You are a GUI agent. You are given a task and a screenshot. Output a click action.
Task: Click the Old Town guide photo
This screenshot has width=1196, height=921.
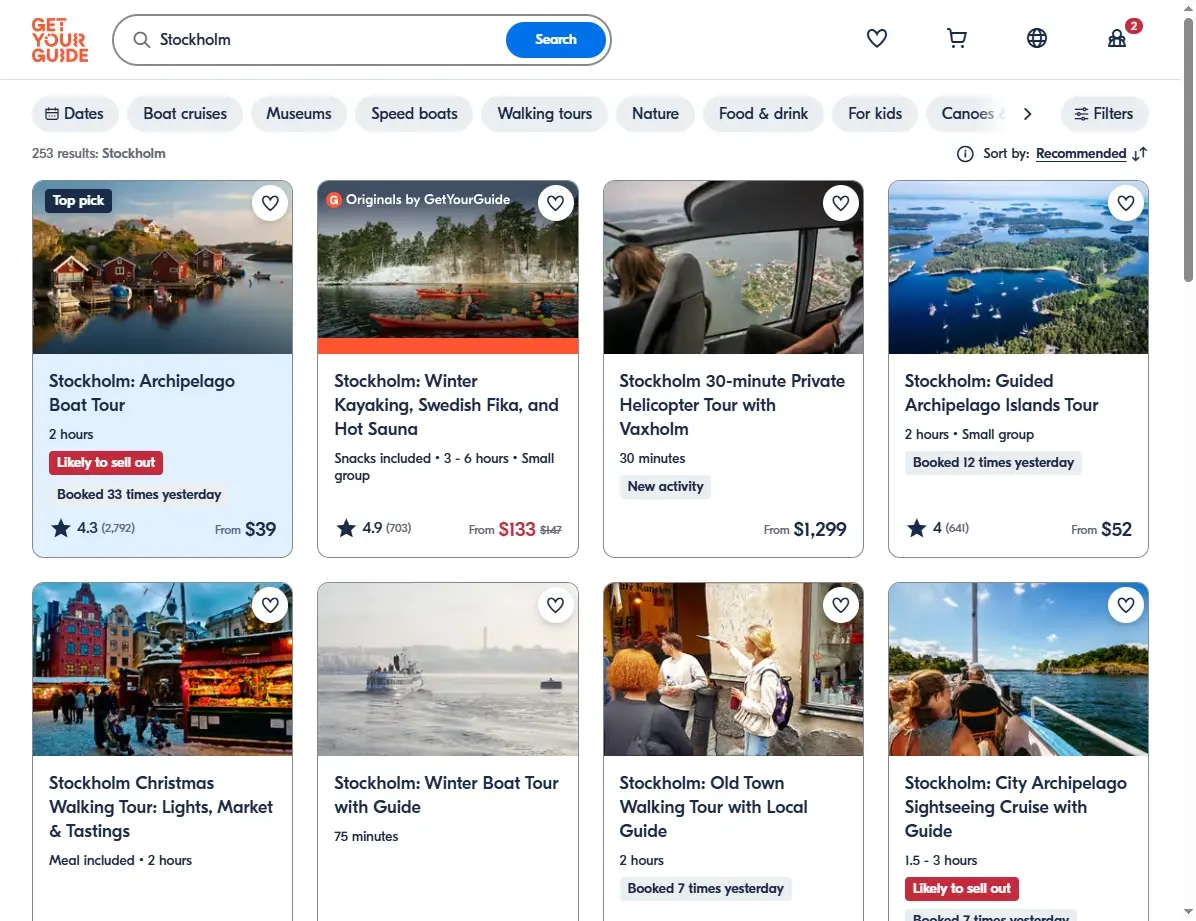[x=733, y=669]
